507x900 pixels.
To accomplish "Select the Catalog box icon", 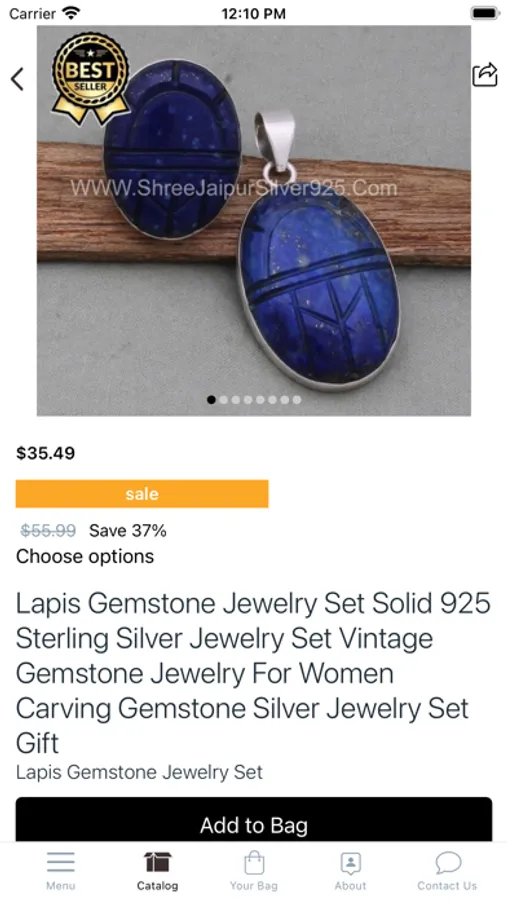I will point(157,862).
